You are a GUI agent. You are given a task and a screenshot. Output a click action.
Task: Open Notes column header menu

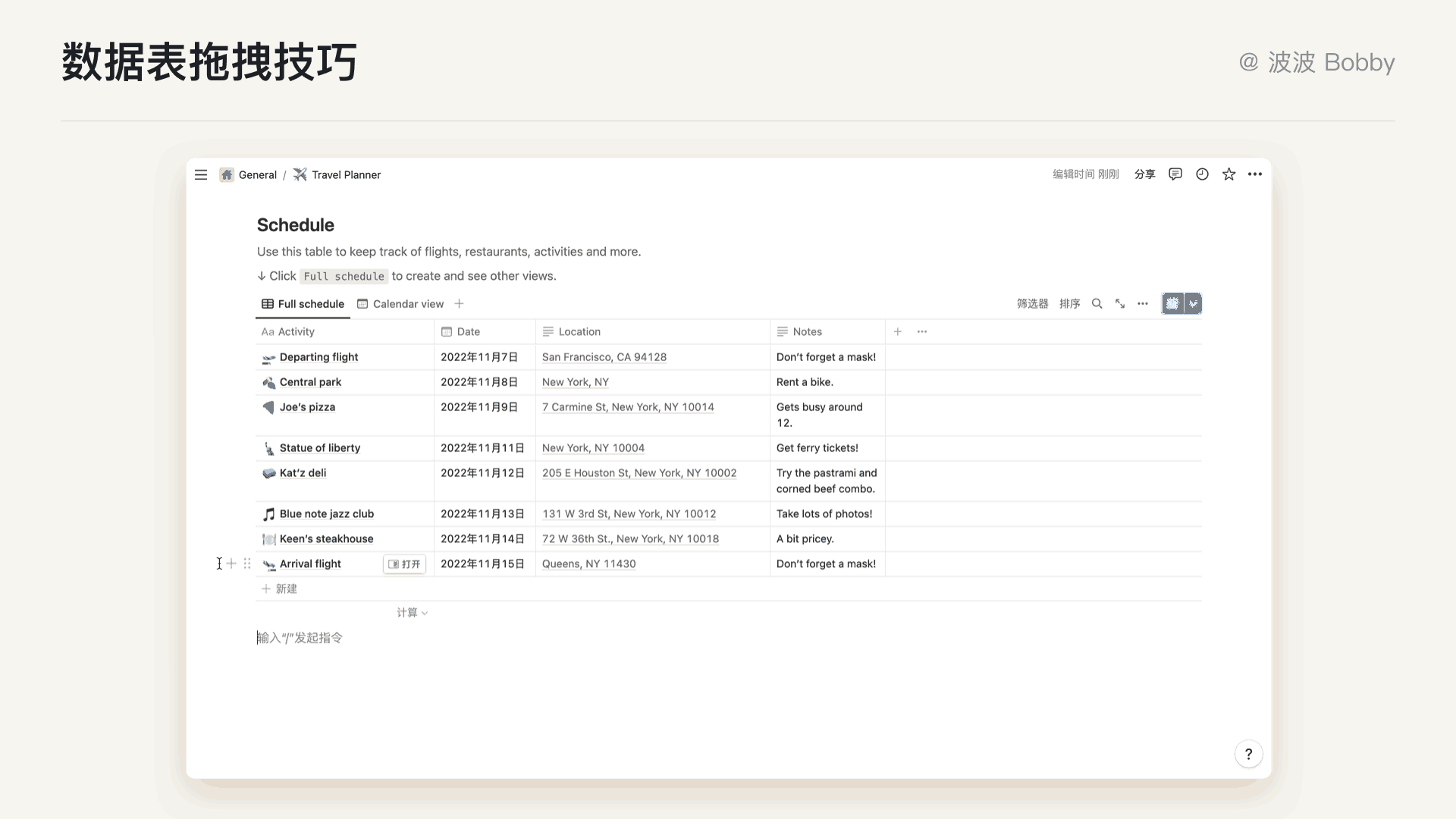click(807, 332)
